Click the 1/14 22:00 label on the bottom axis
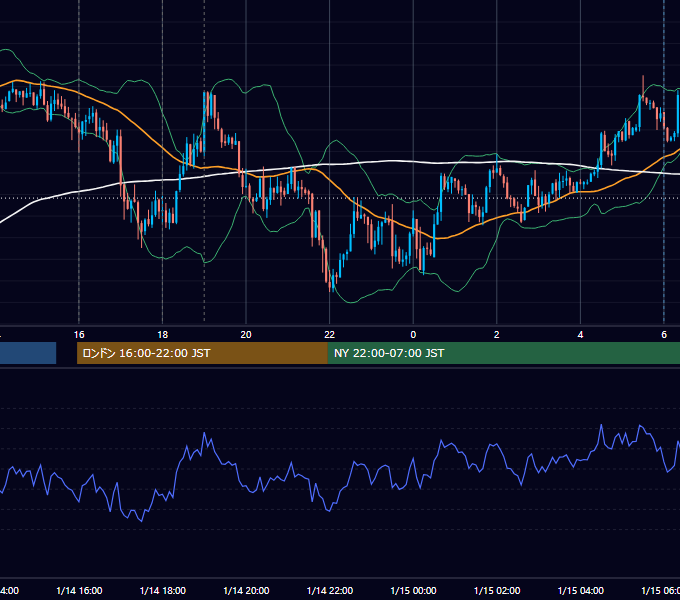Viewport: 680px width, 600px height. [330, 590]
